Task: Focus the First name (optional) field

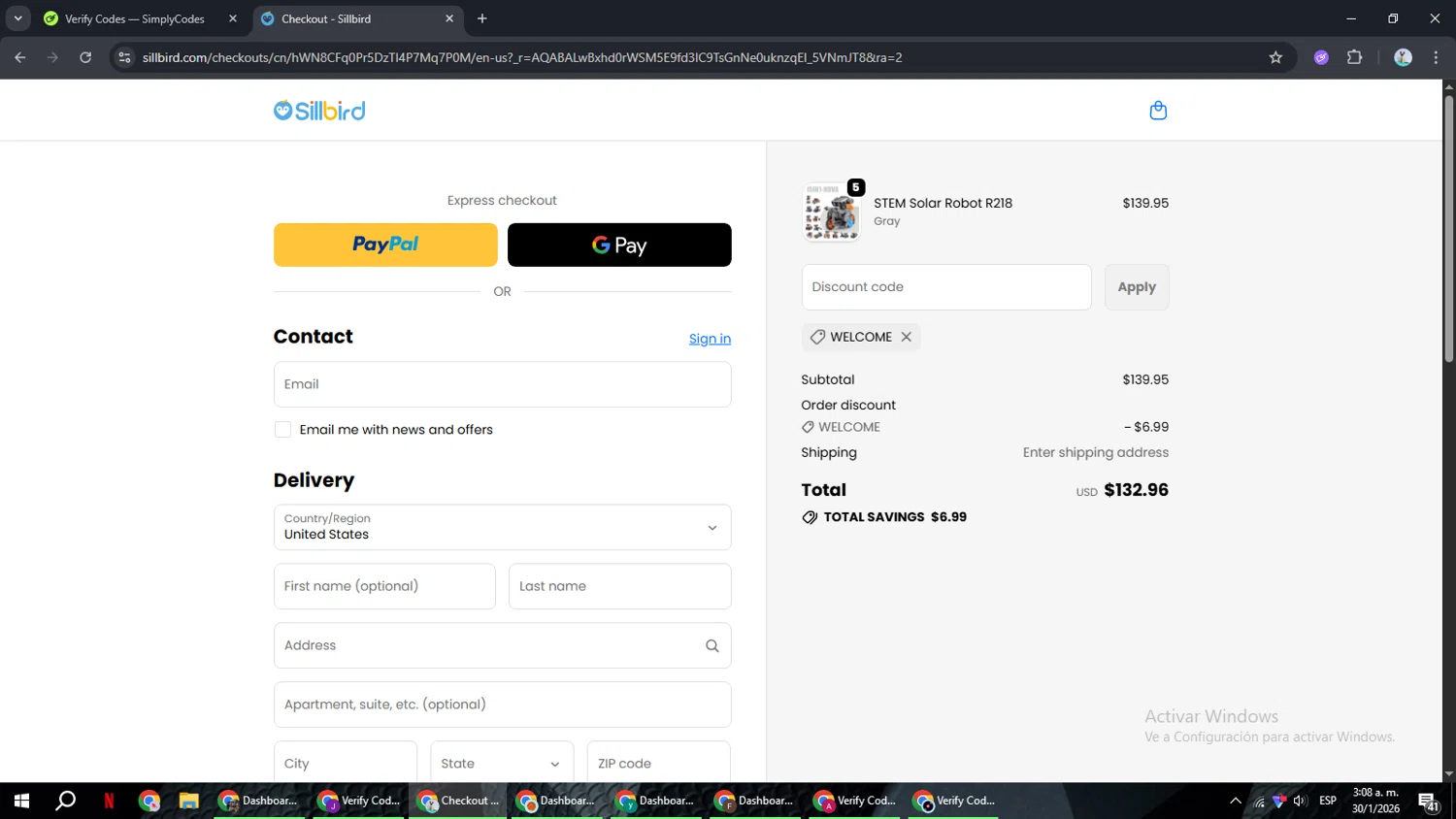Action: click(x=384, y=586)
